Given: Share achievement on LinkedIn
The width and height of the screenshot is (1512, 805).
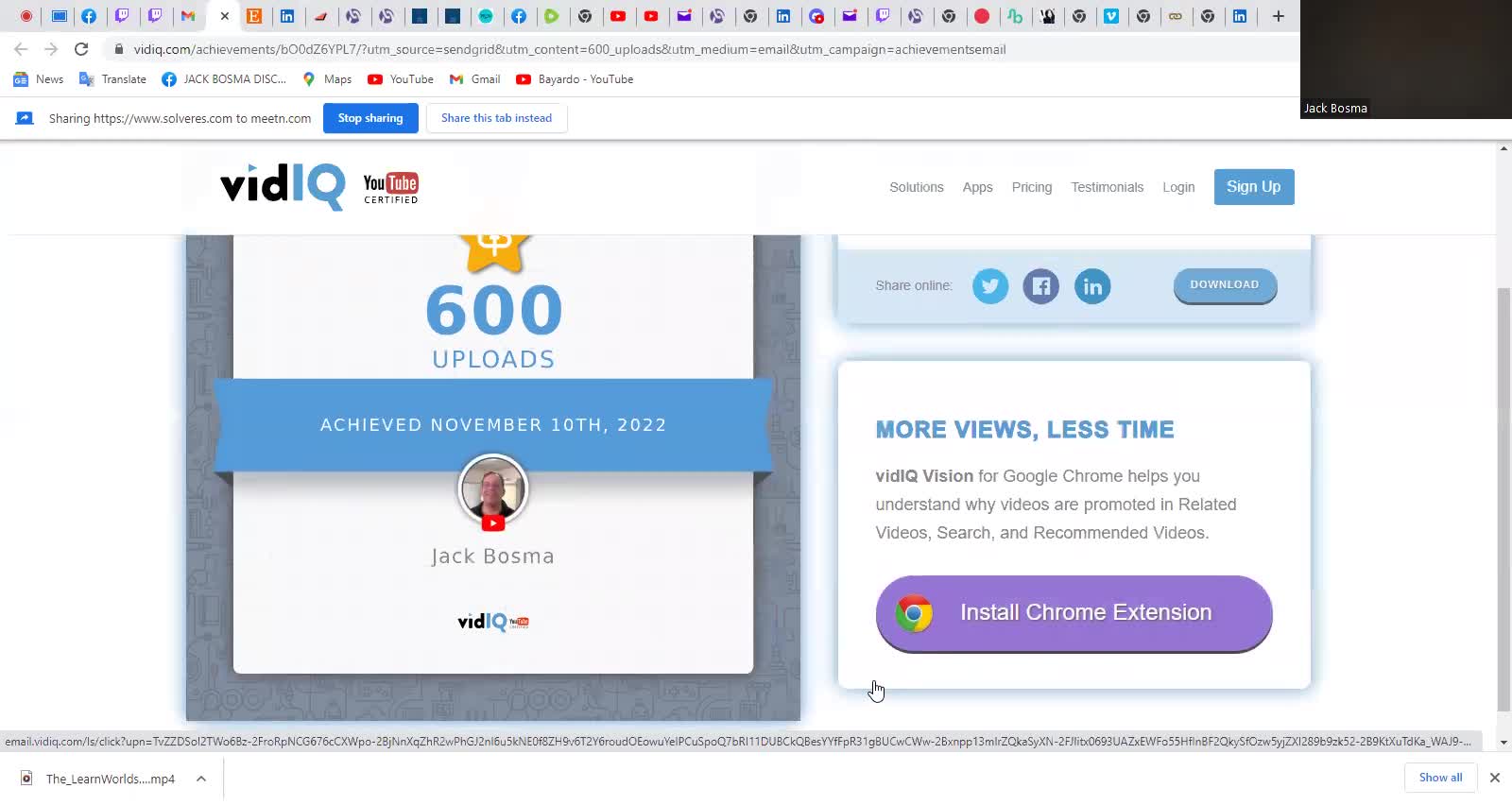Looking at the screenshot, I should tap(1092, 285).
